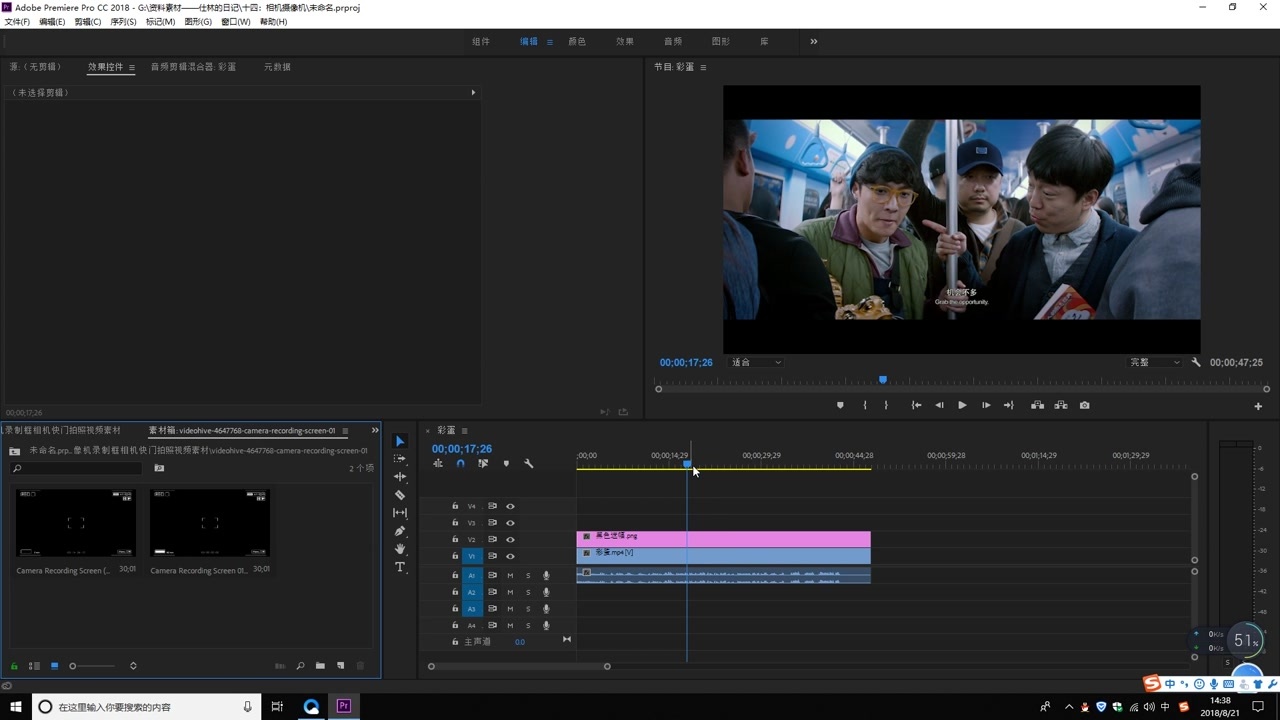Go to In point in Program monitor
Screen dimensions: 1280x720
pyautogui.click(x=916, y=405)
